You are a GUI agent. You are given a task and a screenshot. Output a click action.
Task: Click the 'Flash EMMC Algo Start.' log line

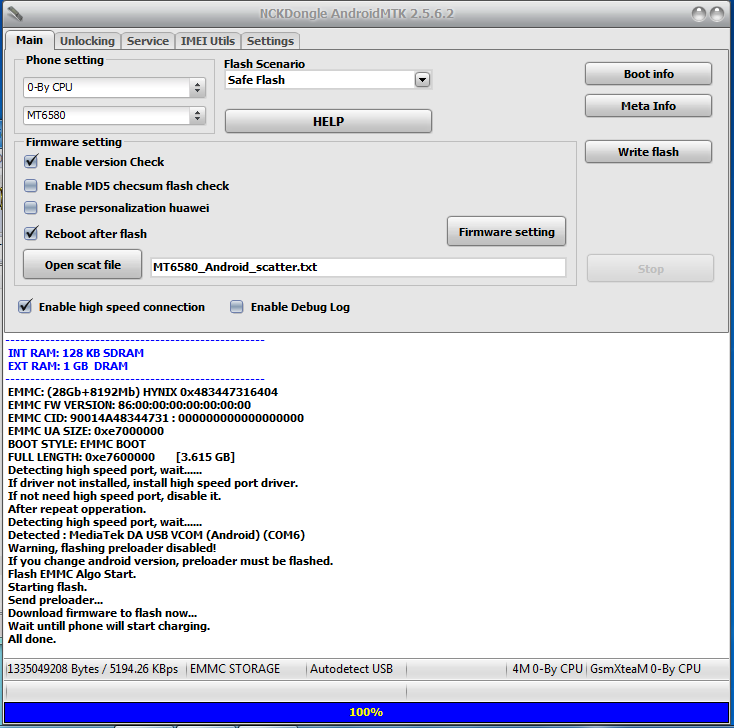pyautogui.click(x=72, y=574)
